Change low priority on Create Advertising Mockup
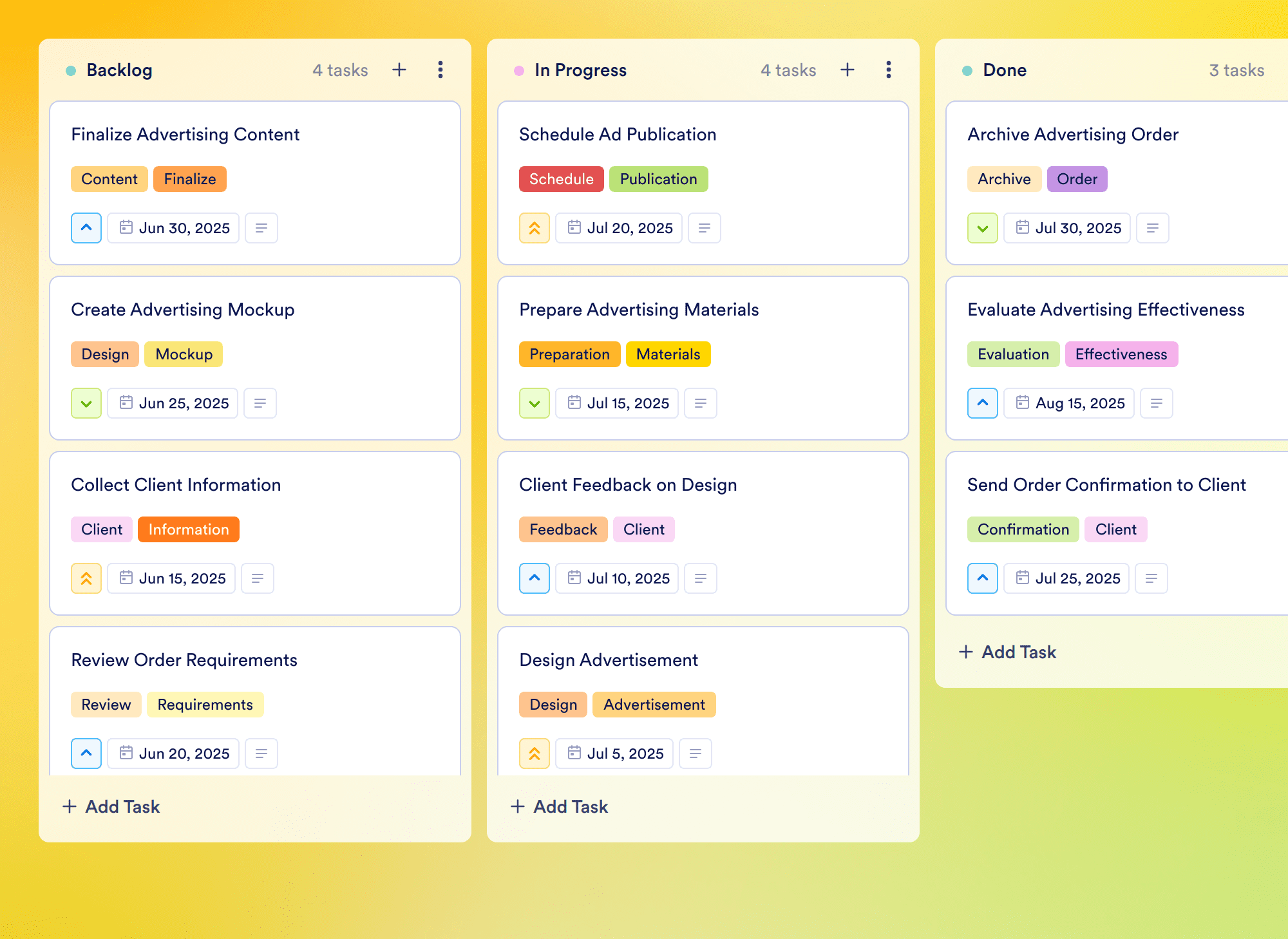The image size is (1288, 939). tap(86, 403)
